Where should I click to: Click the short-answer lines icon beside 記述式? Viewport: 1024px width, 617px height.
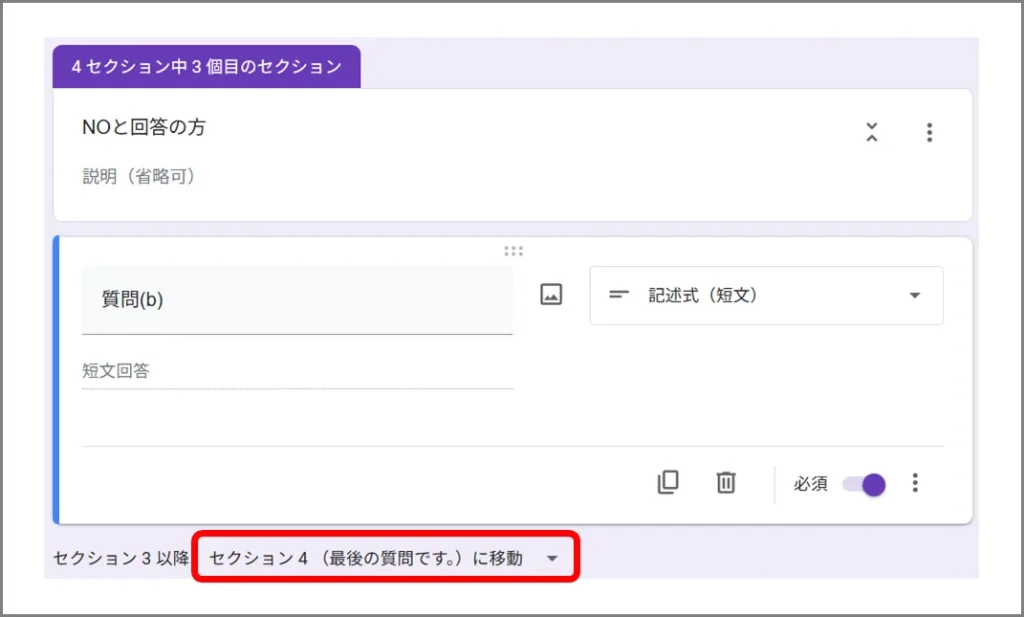[x=620, y=295]
